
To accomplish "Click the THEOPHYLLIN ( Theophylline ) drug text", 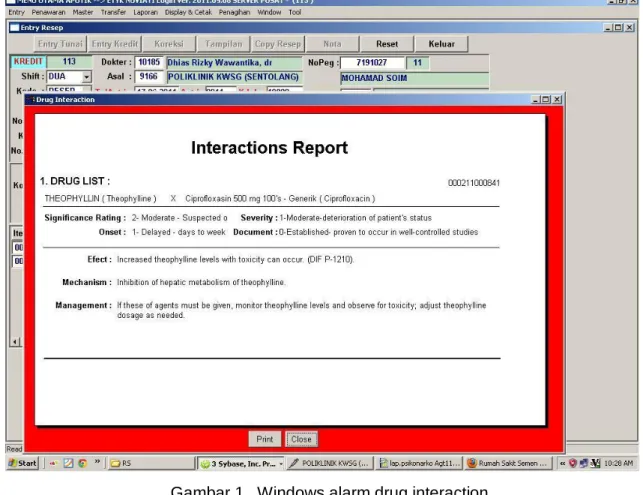I will [x=100, y=198].
